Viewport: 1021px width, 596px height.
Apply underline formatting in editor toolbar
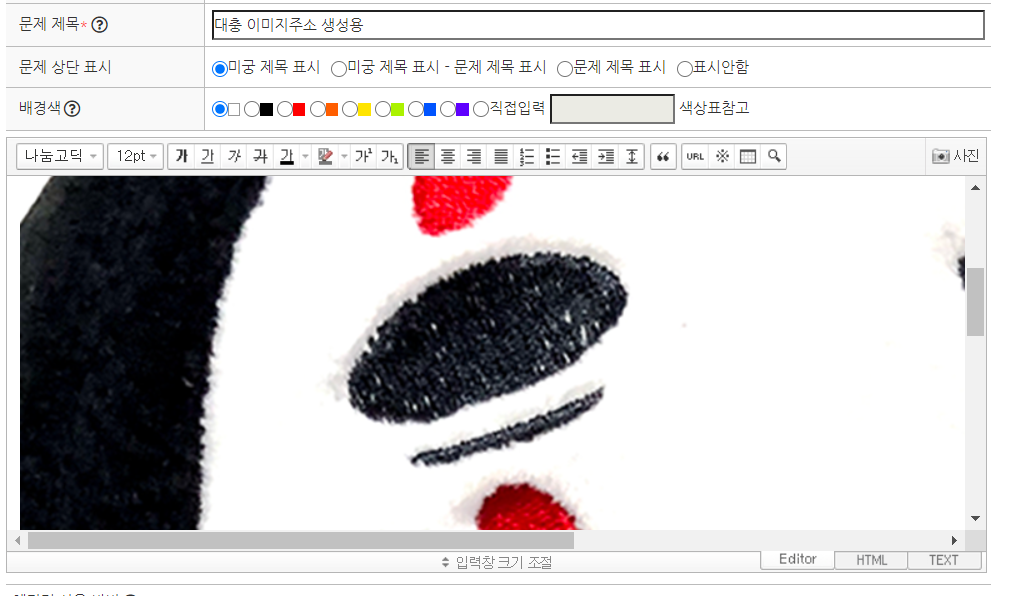[208, 156]
